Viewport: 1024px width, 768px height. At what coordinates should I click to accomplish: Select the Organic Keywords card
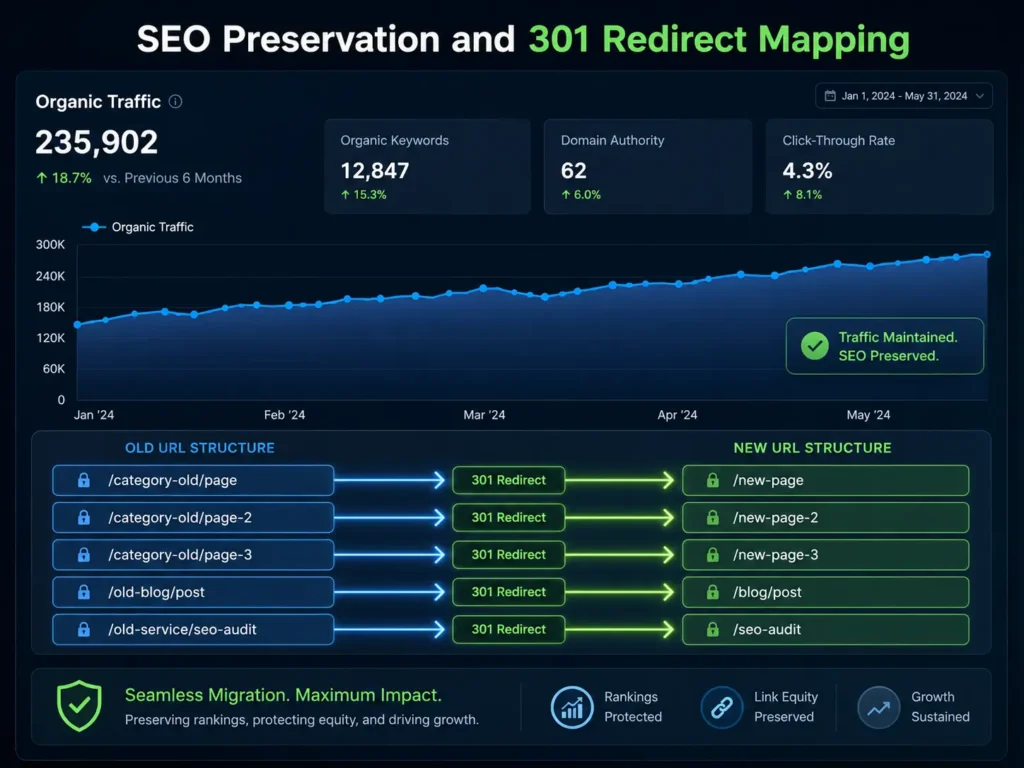(x=427, y=167)
